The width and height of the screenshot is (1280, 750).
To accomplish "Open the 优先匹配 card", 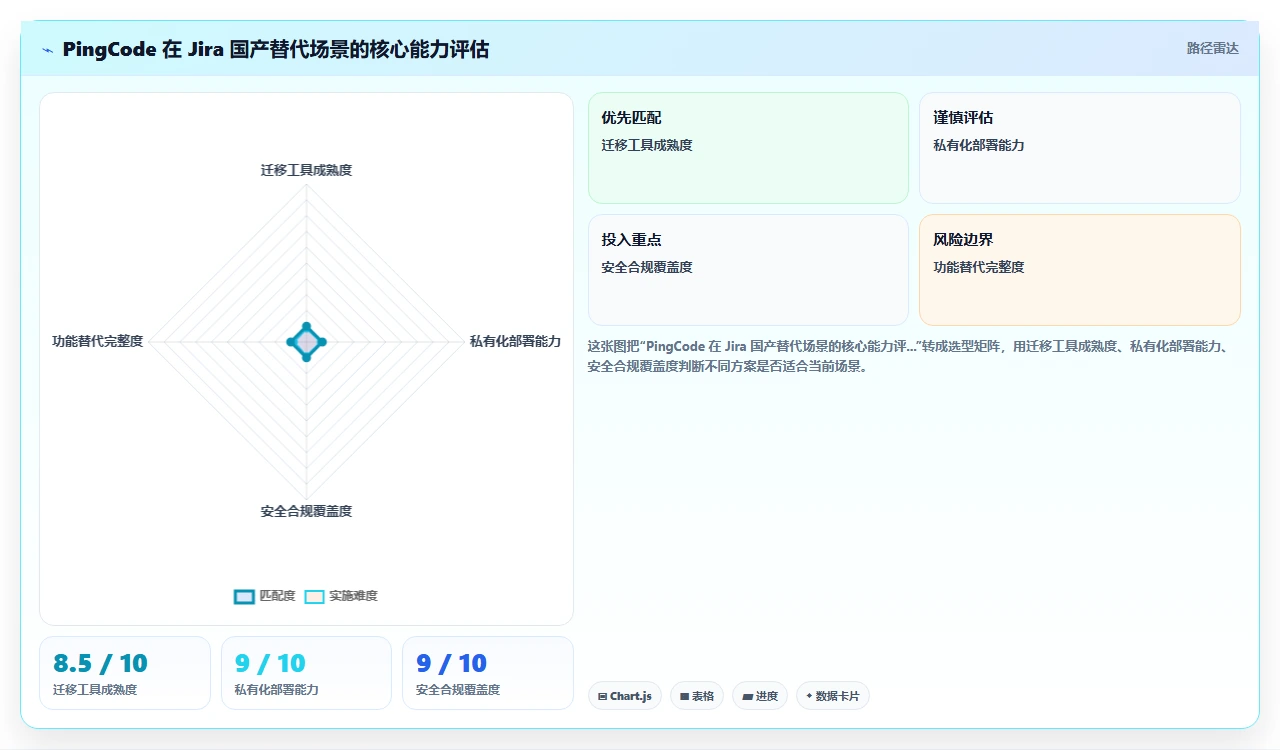I will 748,148.
